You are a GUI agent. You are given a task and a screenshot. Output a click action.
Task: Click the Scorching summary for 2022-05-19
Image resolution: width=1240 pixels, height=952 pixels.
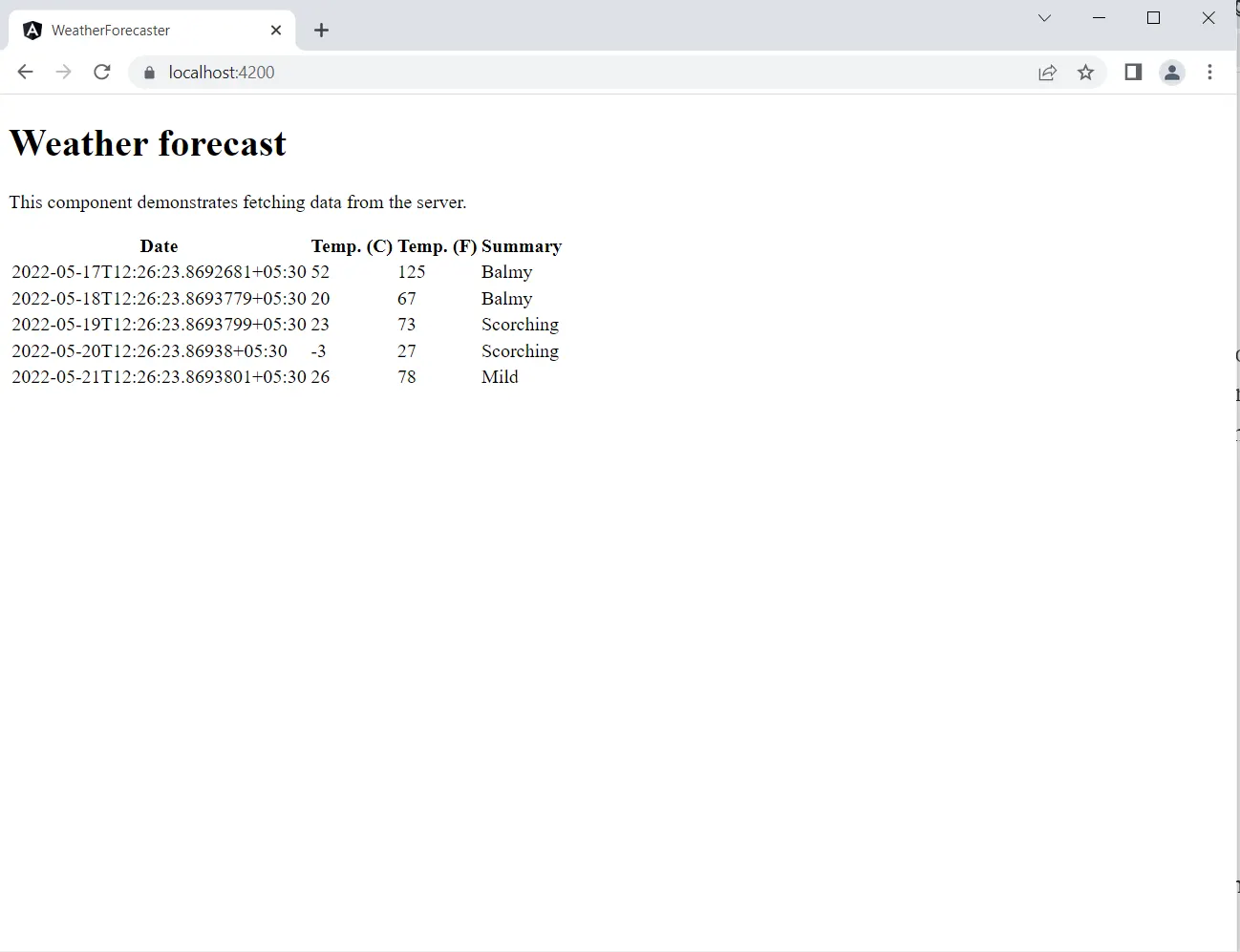click(520, 324)
